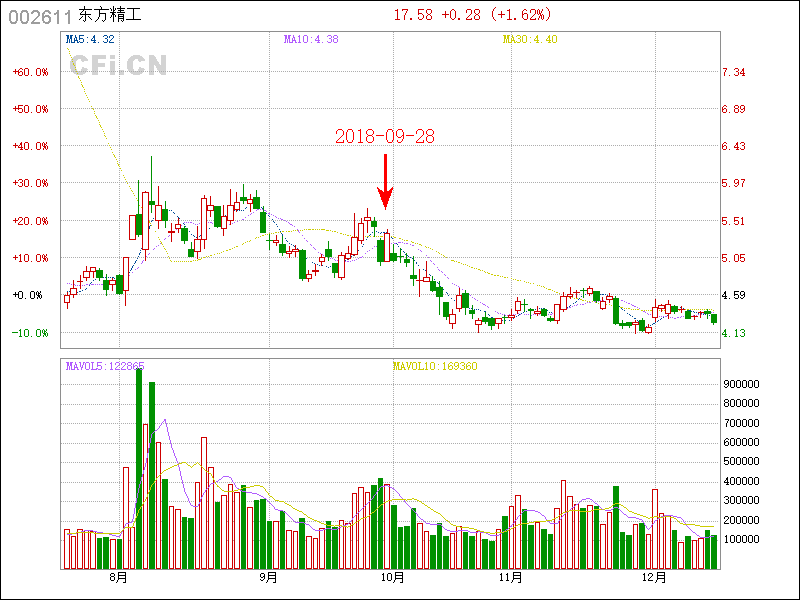The height and width of the screenshot is (600, 800).
Task: Click the price change text 17.58 +0.28 (+1.62%)
Action: [472, 15]
